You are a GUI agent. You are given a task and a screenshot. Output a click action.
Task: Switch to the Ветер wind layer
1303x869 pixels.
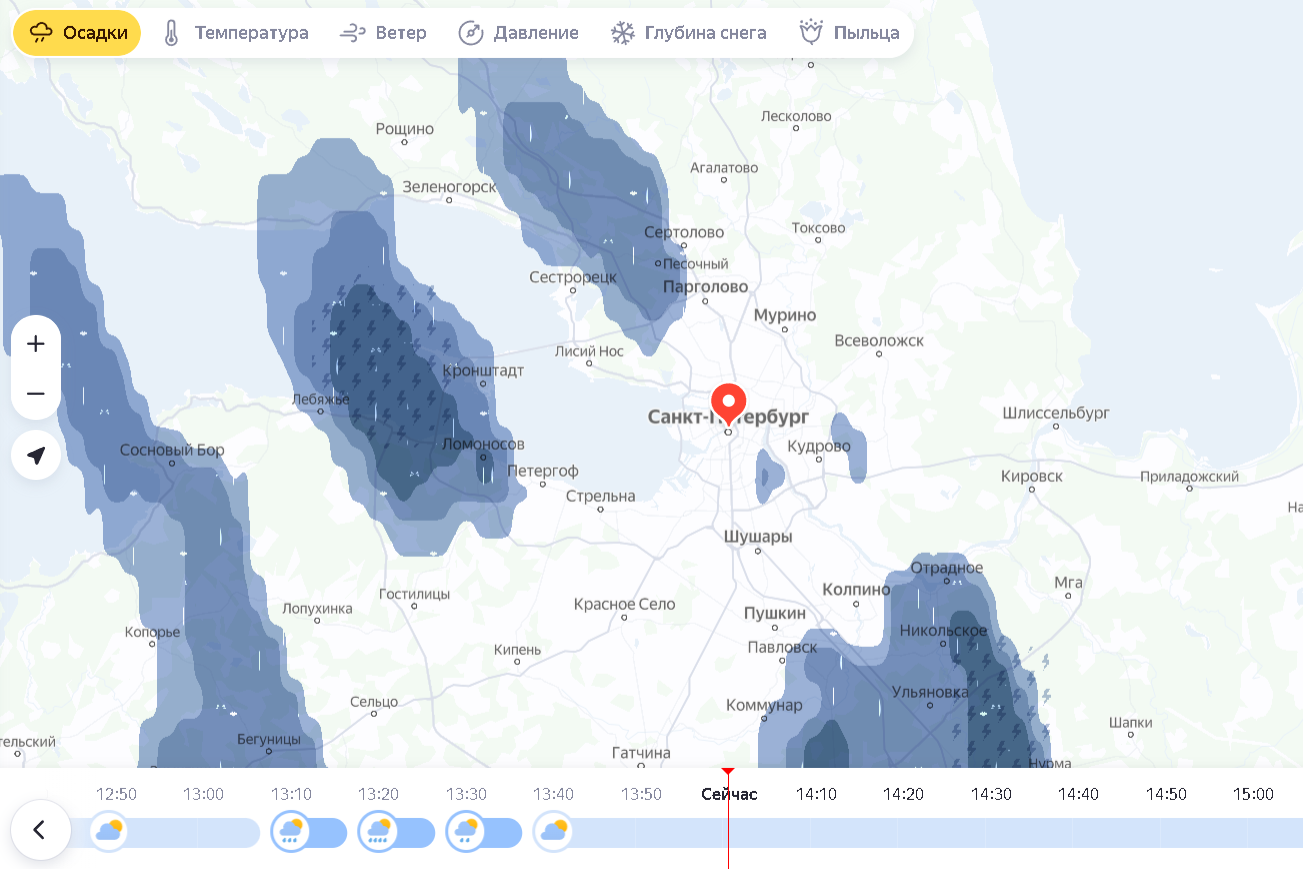pyautogui.click(x=383, y=33)
